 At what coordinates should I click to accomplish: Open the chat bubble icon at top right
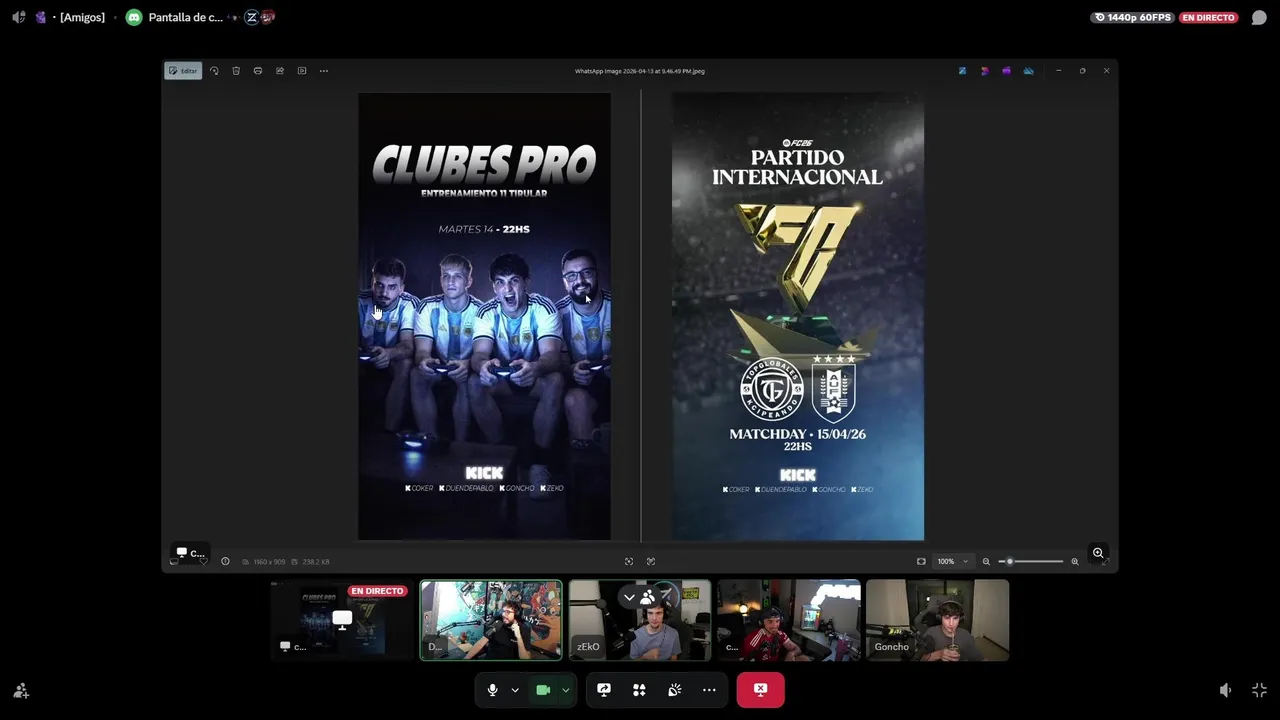[1259, 17]
